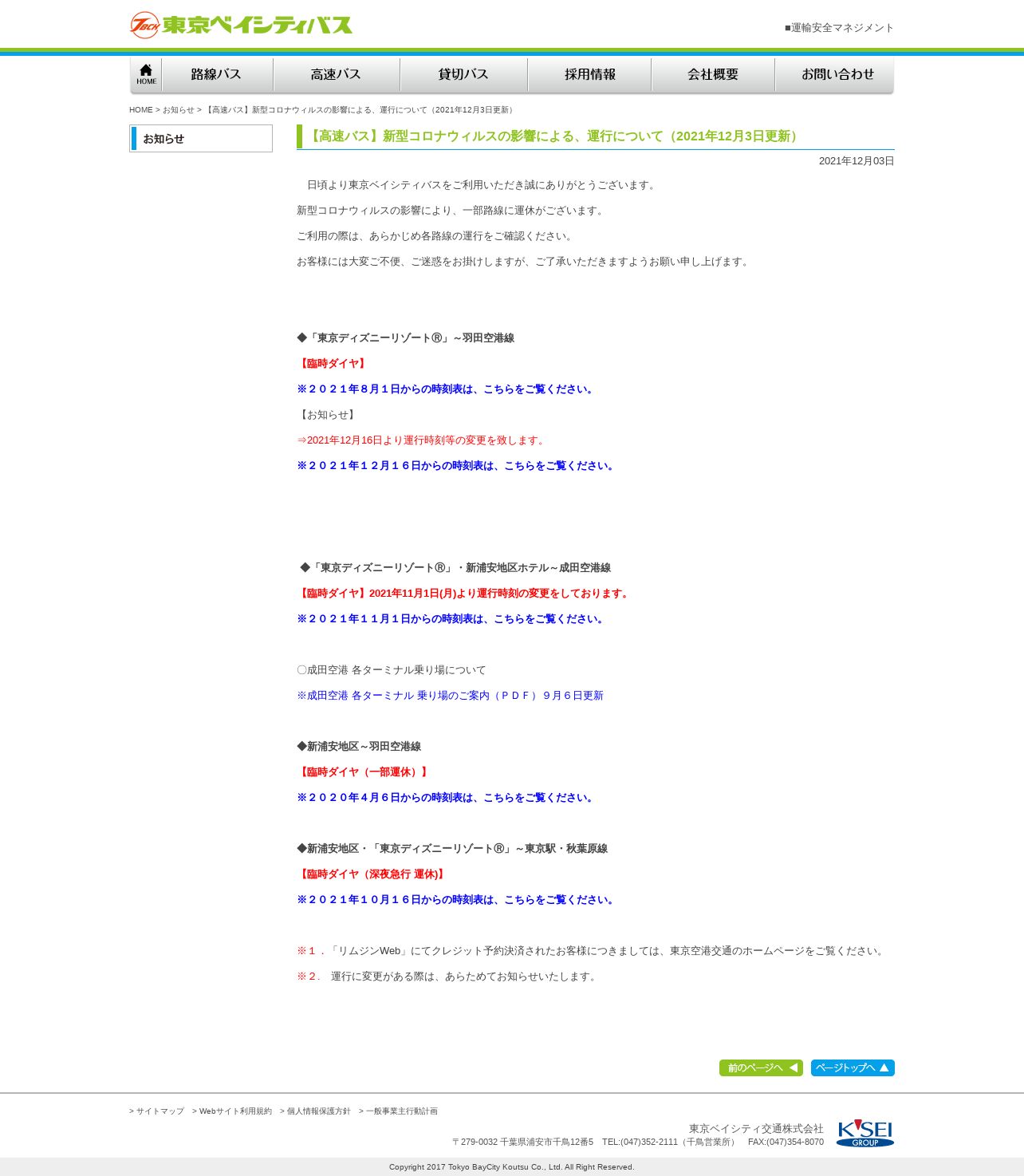1024x1176 pixels.
Task: Click 新浦安地区～羽田空港線 heading
Action: point(359,747)
